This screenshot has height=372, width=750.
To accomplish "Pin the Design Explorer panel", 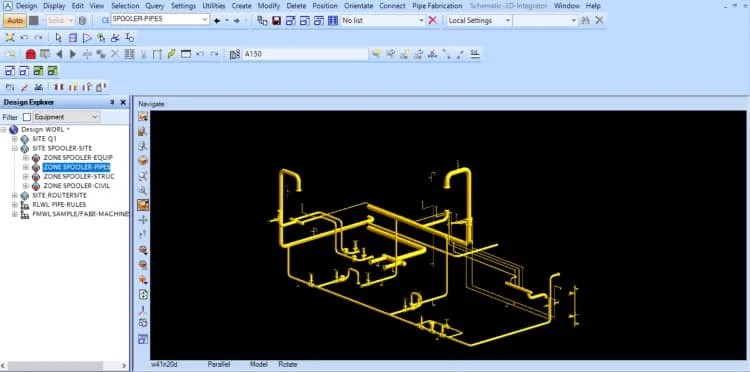I will [112, 102].
